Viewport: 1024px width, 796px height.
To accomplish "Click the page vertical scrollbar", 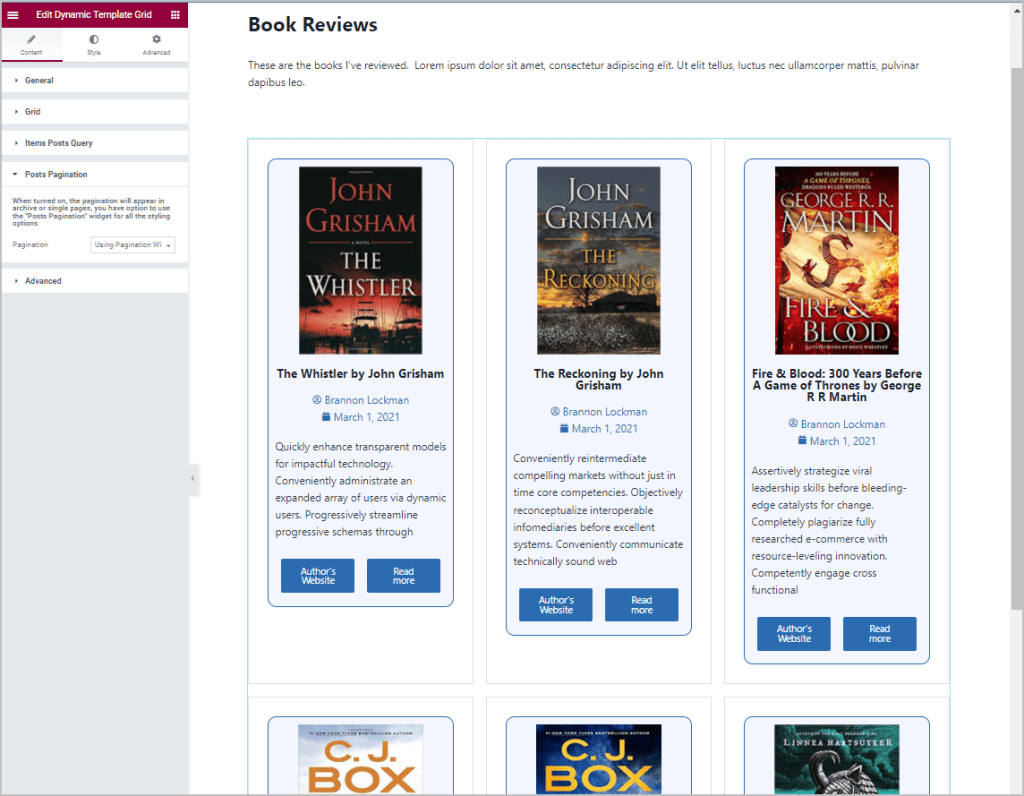I will [x=1016, y=340].
